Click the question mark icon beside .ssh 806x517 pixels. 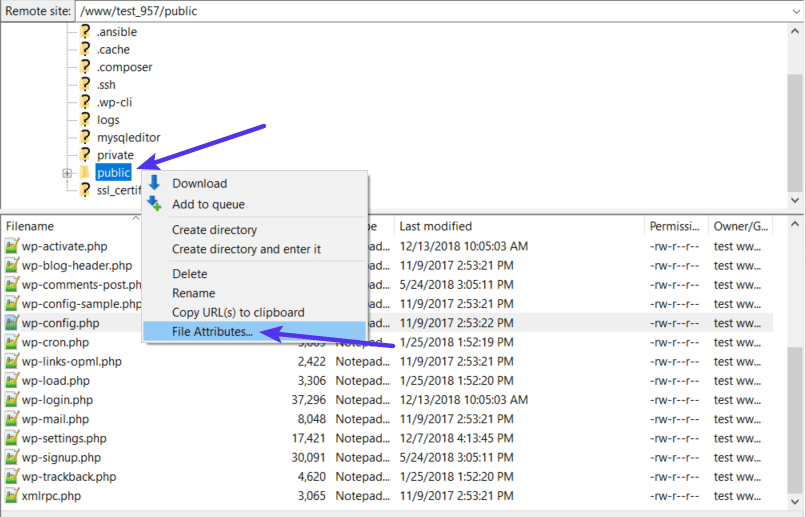point(85,85)
